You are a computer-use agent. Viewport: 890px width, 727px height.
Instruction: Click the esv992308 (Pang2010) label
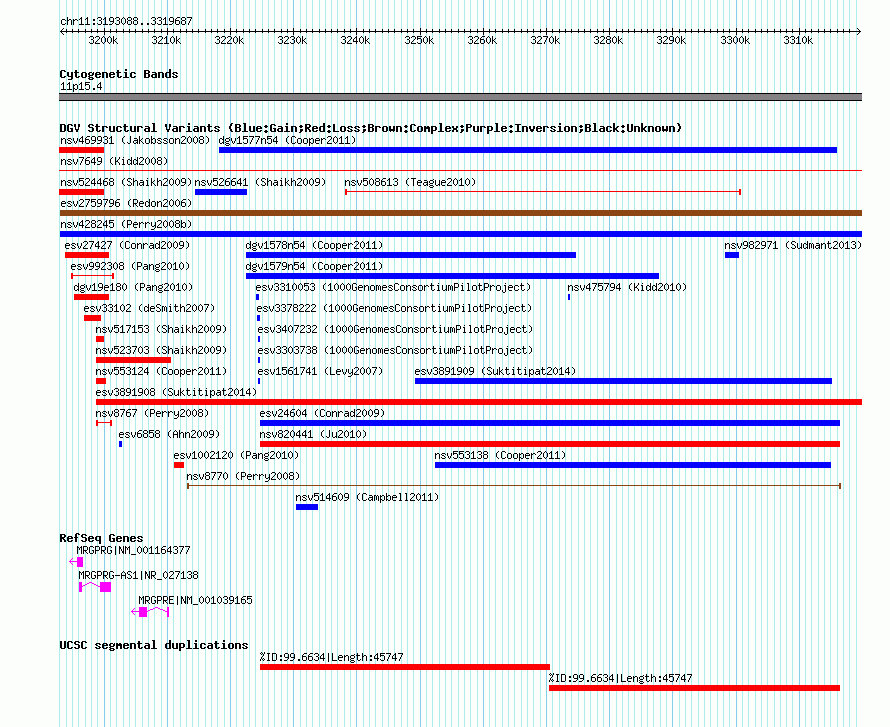coord(130,266)
